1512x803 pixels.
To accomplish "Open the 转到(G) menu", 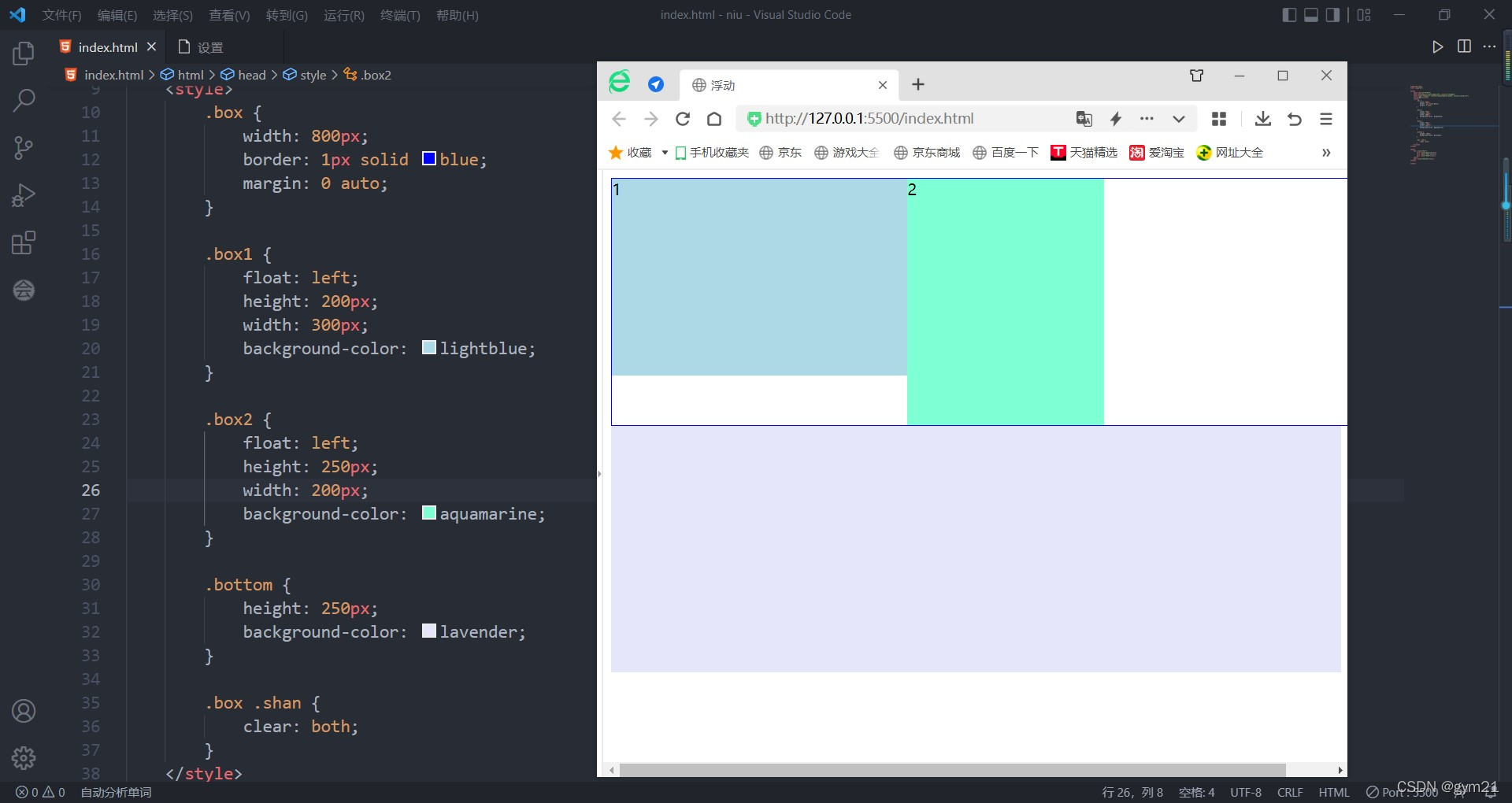I will 287,15.
